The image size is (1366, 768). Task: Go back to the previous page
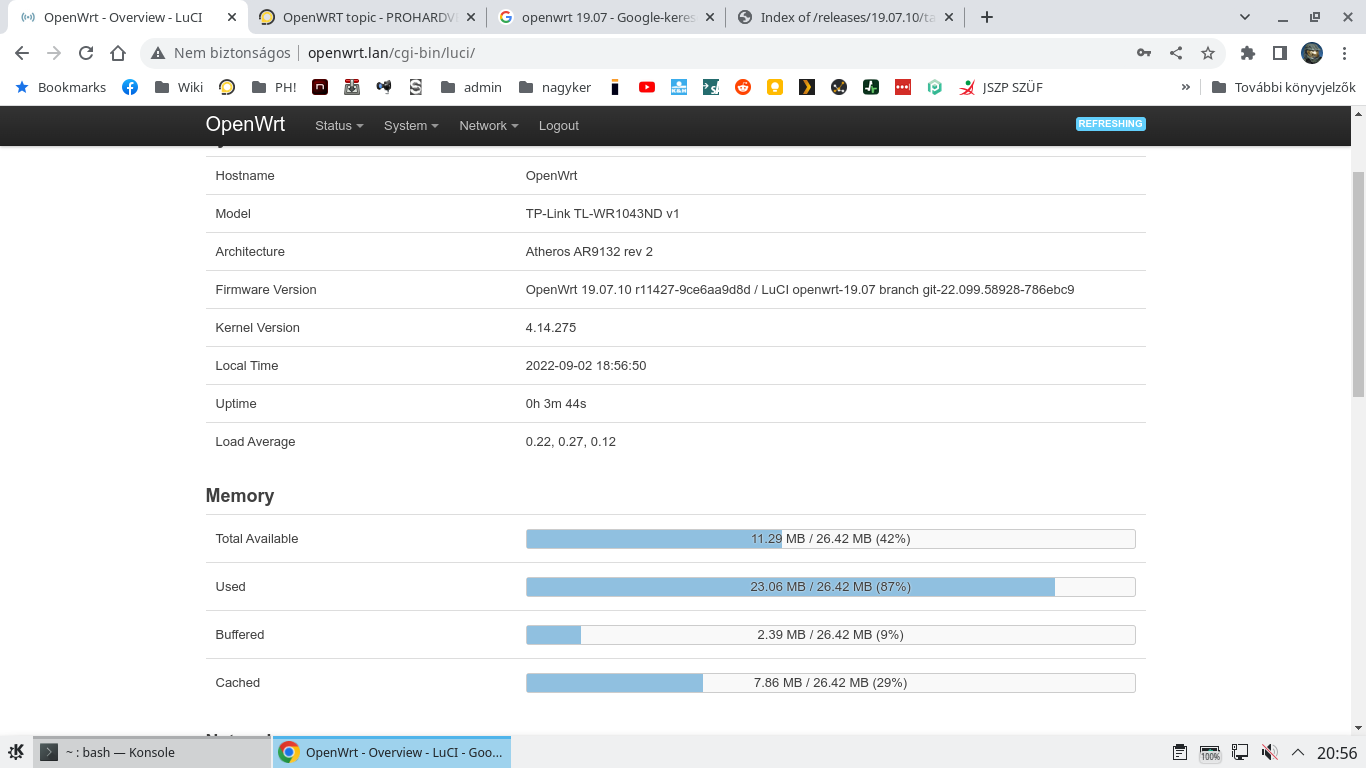pyautogui.click(x=22, y=53)
